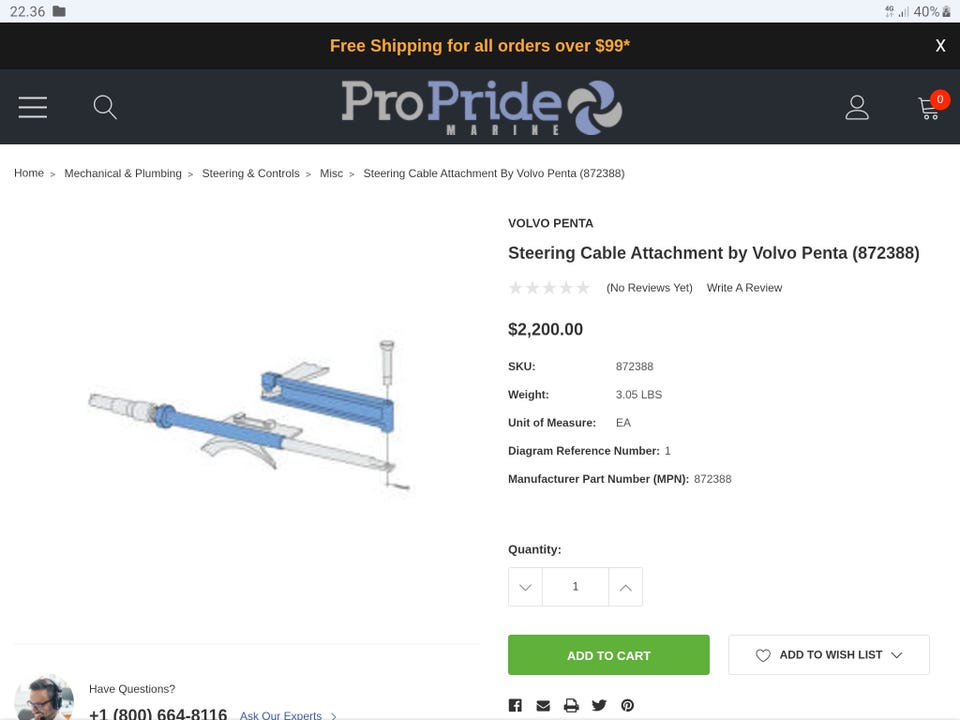Click the quantity input field
The image size is (960, 720).
(x=575, y=587)
